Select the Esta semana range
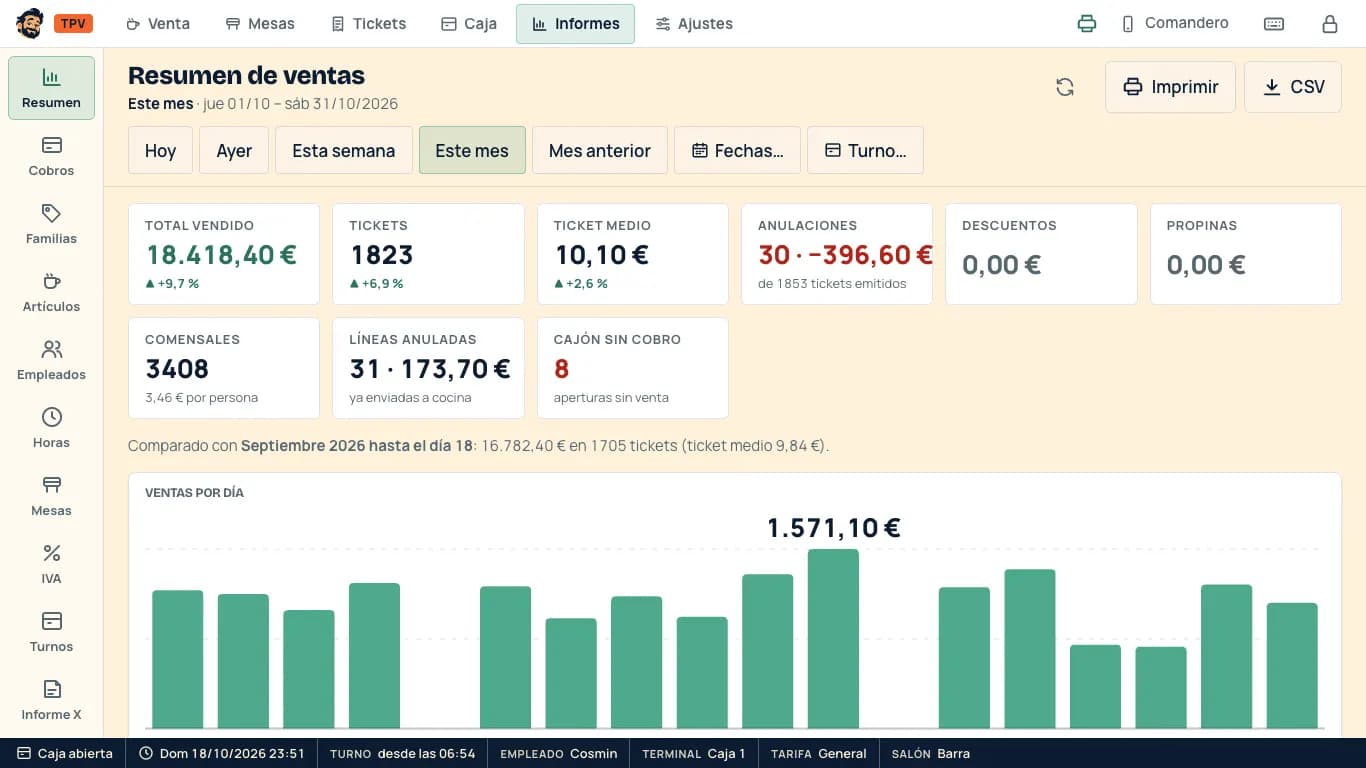 click(x=344, y=150)
